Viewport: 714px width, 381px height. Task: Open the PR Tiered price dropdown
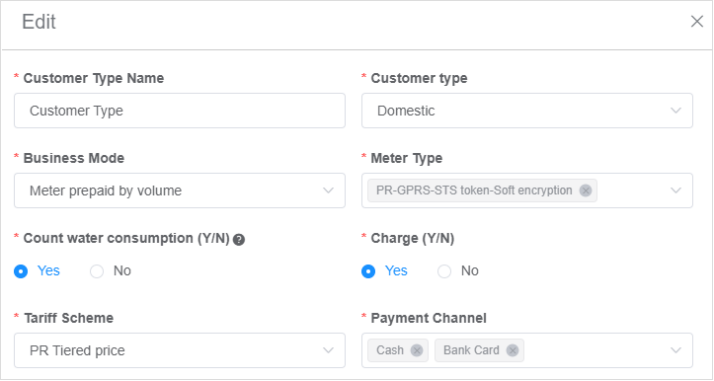pyautogui.click(x=180, y=350)
